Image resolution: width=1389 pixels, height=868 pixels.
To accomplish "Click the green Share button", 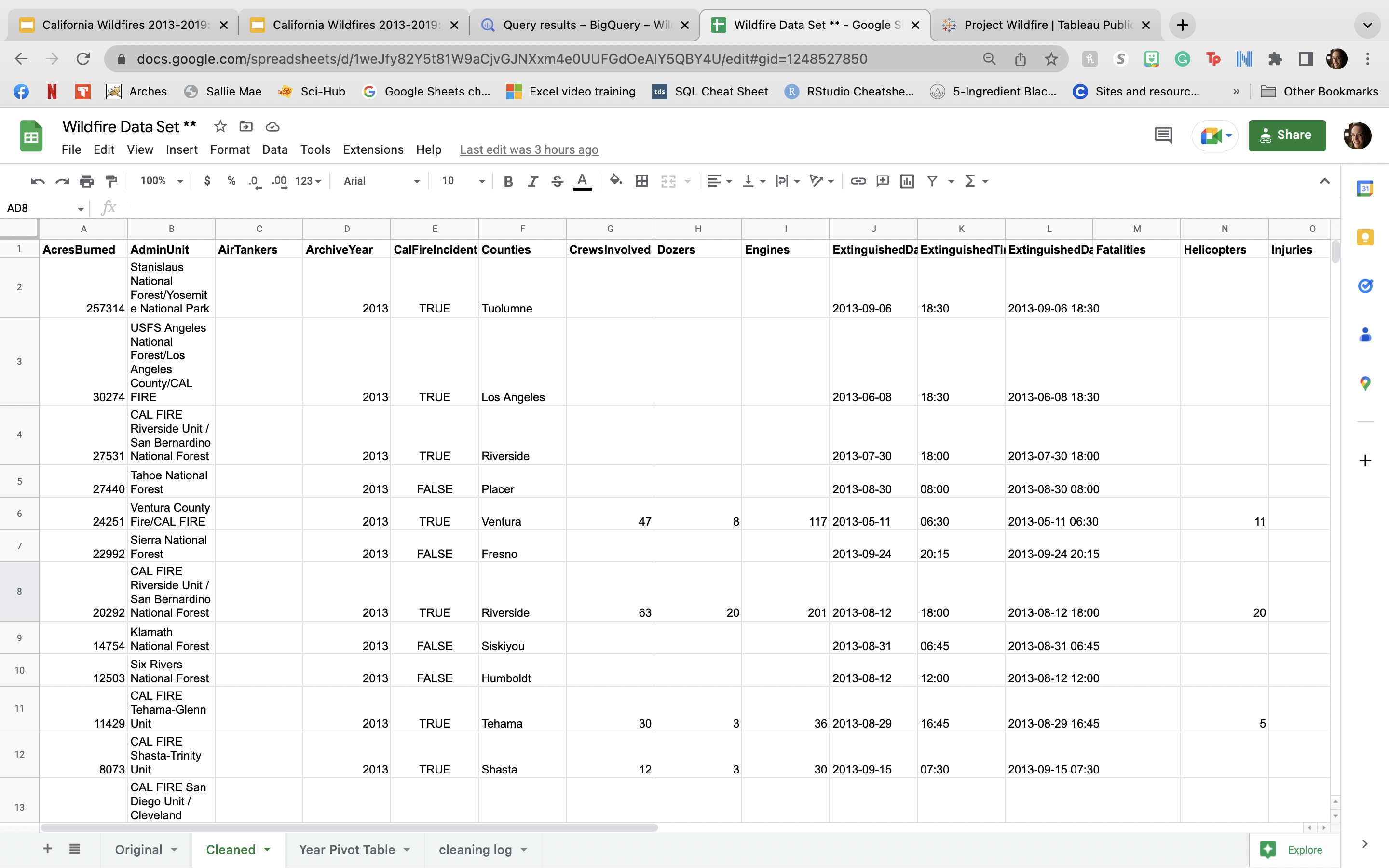I will point(1286,136).
